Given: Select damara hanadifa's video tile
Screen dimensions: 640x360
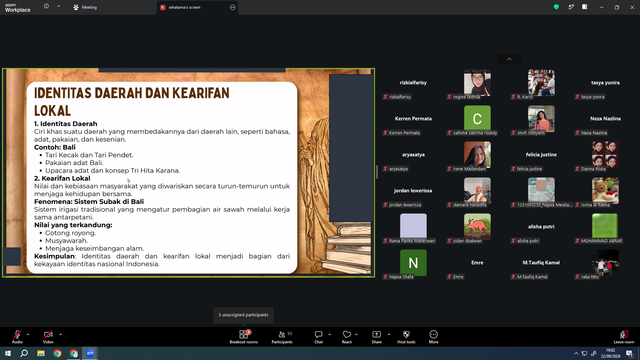Looking at the screenshot, I should pyautogui.click(x=477, y=191).
